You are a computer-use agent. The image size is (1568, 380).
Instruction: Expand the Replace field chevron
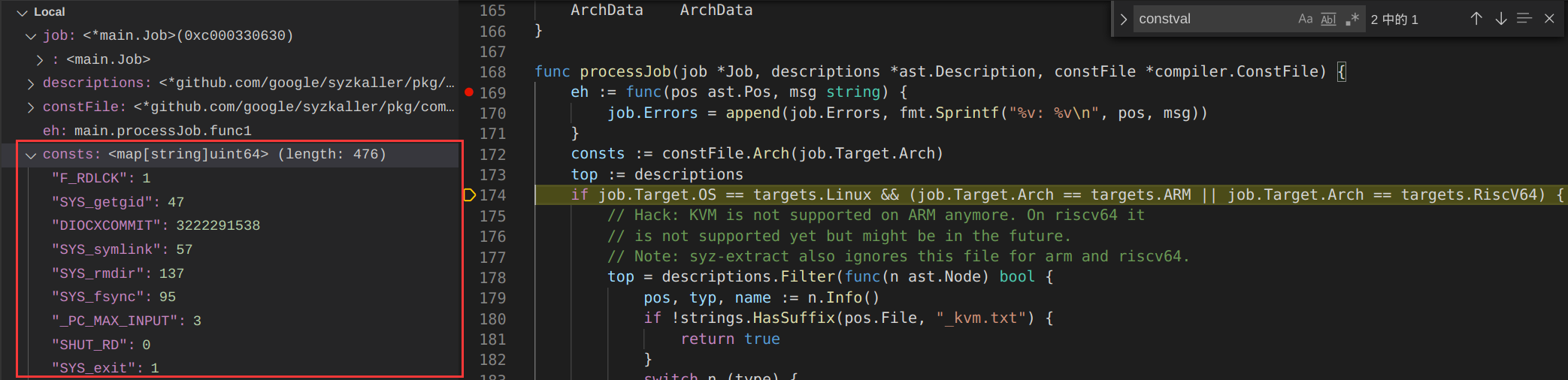pyautogui.click(x=1124, y=20)
